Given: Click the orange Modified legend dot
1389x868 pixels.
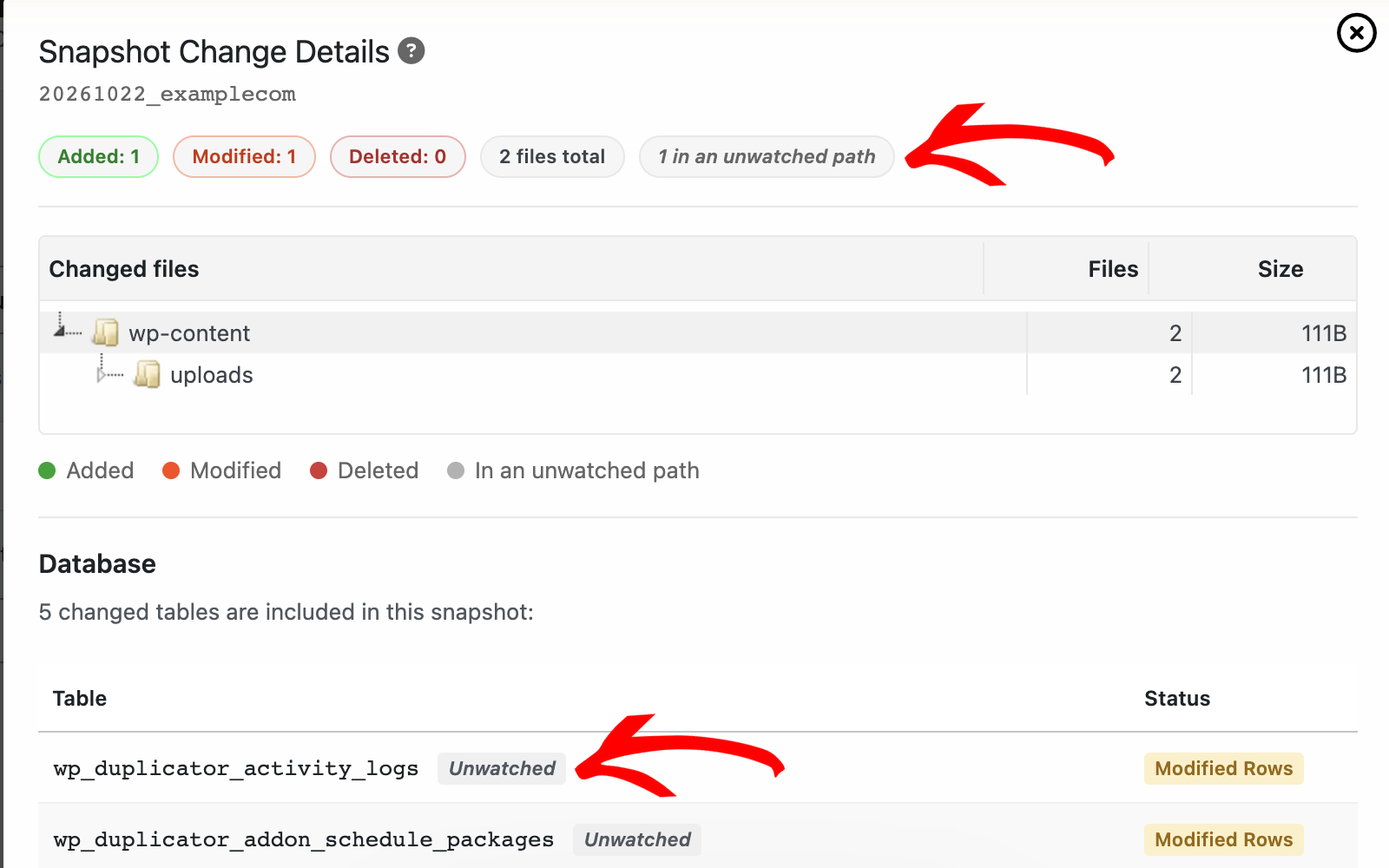Looking at the screenshot, I should point(171,470).
